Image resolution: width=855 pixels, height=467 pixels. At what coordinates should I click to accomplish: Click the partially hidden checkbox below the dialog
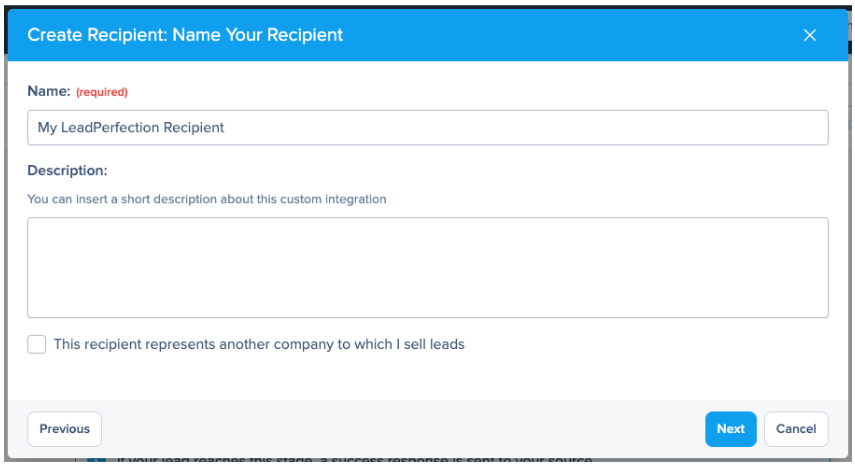(96, 460)
